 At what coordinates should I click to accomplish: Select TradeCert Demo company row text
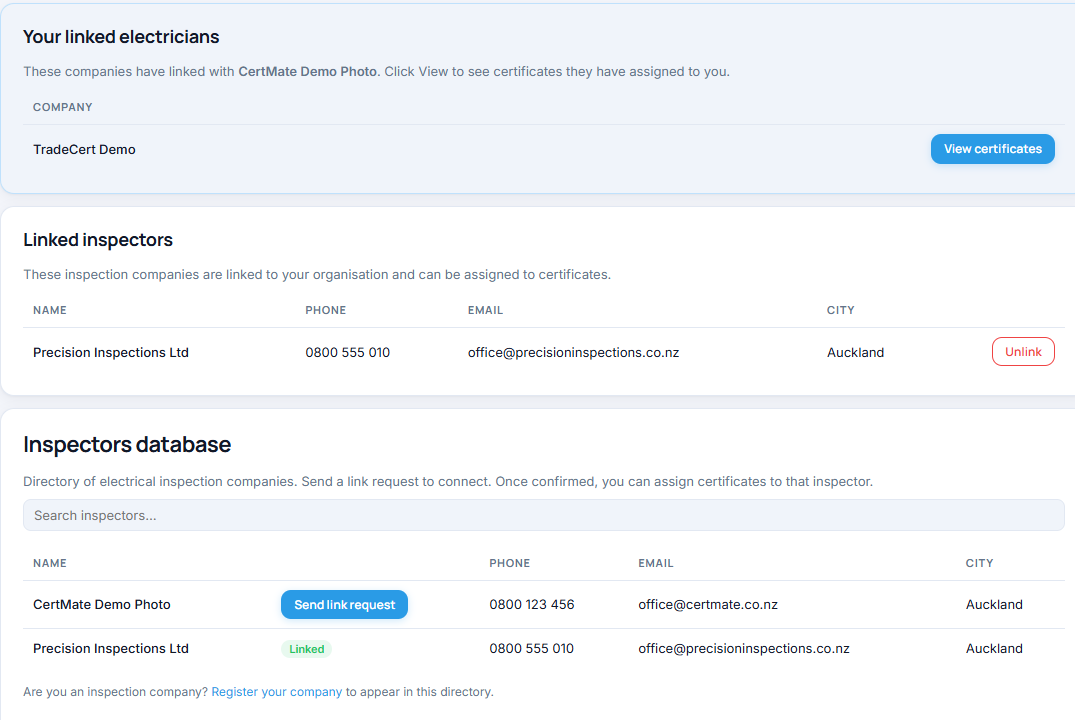tap(84, 149)
